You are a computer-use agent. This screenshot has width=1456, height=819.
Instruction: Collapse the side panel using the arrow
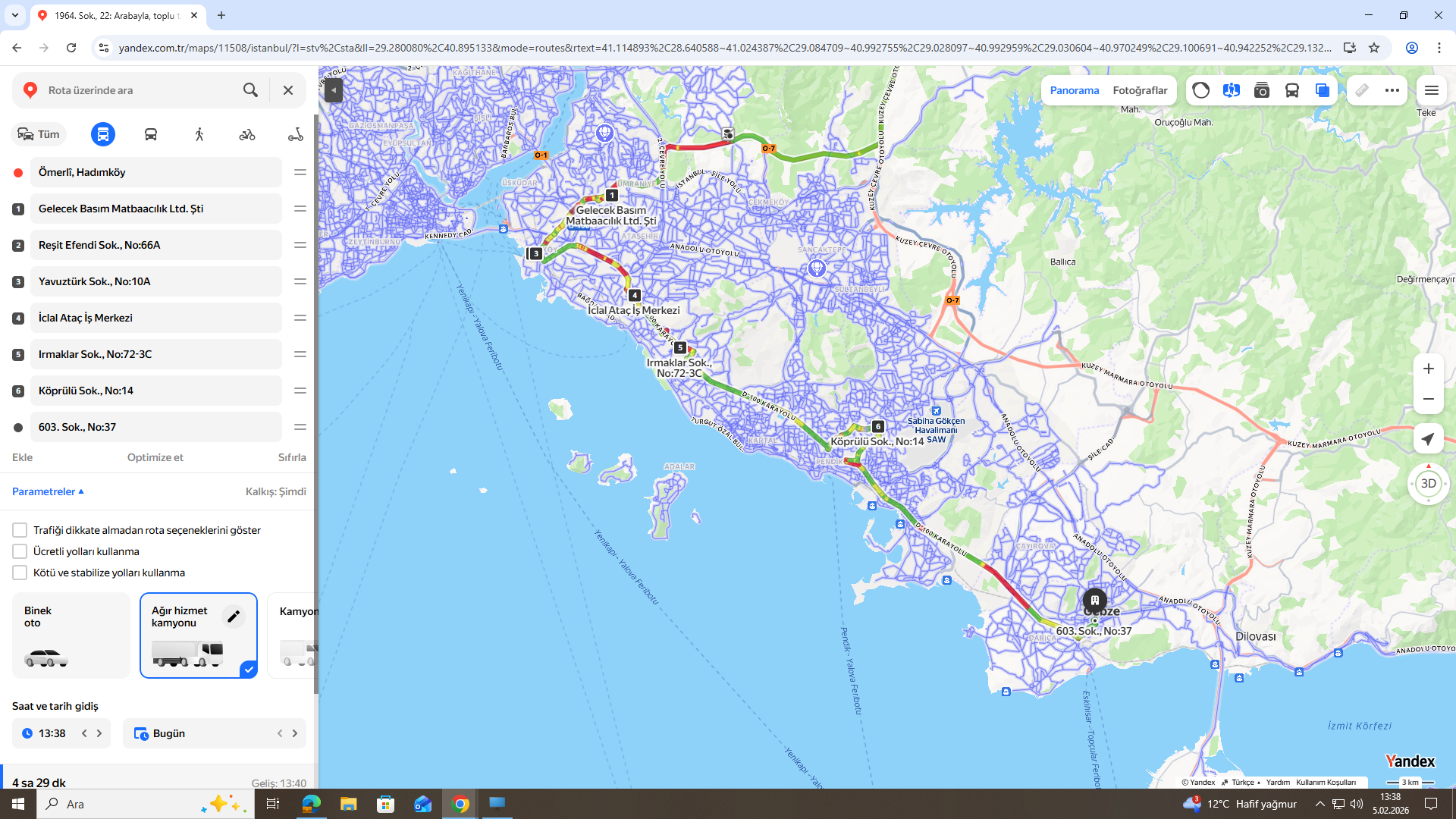[334, 90]
